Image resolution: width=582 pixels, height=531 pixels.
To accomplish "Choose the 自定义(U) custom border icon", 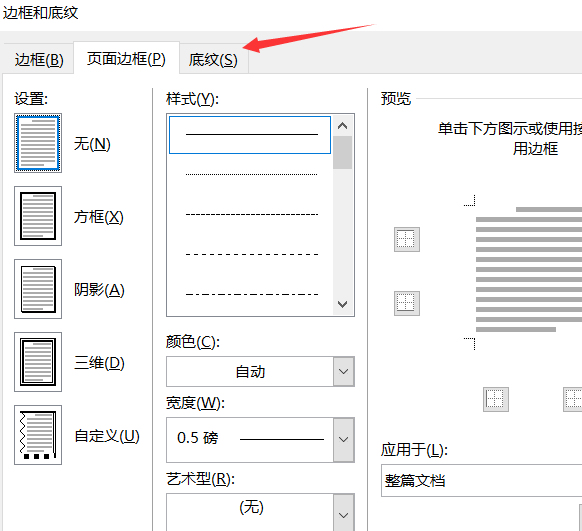I will (x=38, y=435).
